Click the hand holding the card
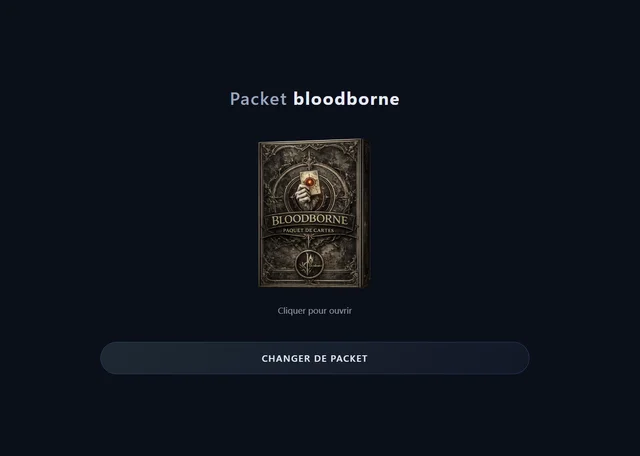 point(304,195)
